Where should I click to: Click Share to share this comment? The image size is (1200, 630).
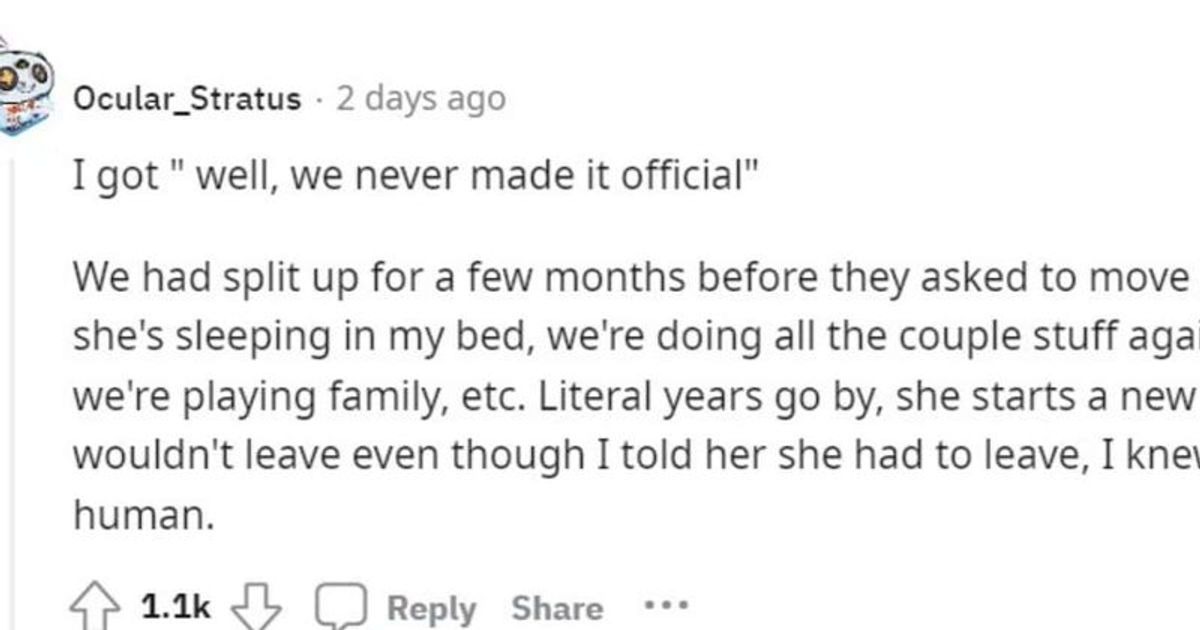point(557,606)
